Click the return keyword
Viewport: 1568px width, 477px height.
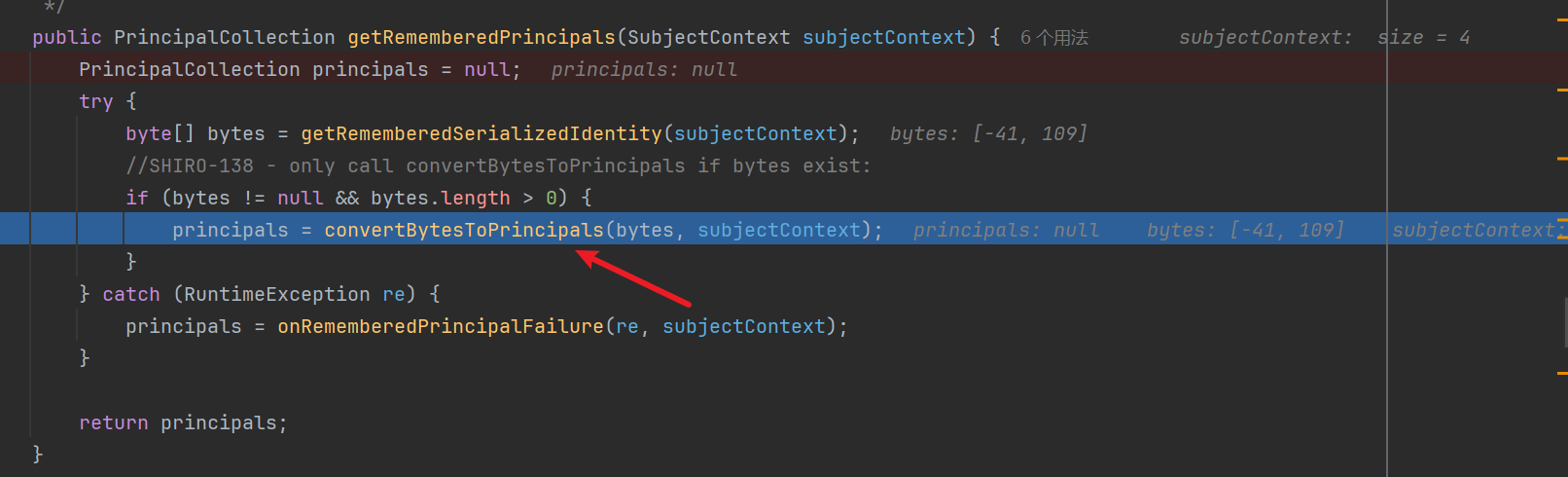pos(114,423)
